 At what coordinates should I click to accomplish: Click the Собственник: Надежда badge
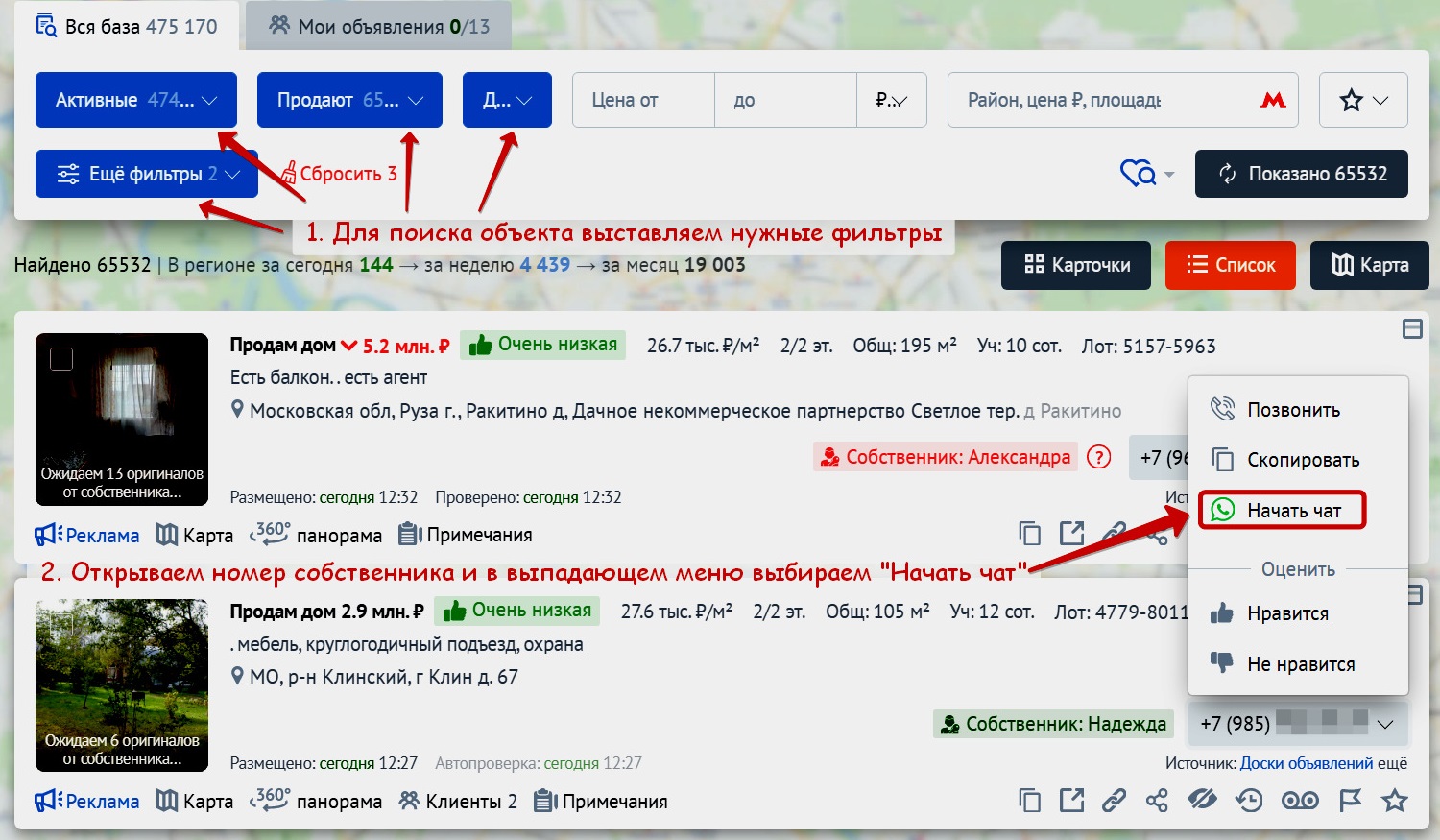1054,724
